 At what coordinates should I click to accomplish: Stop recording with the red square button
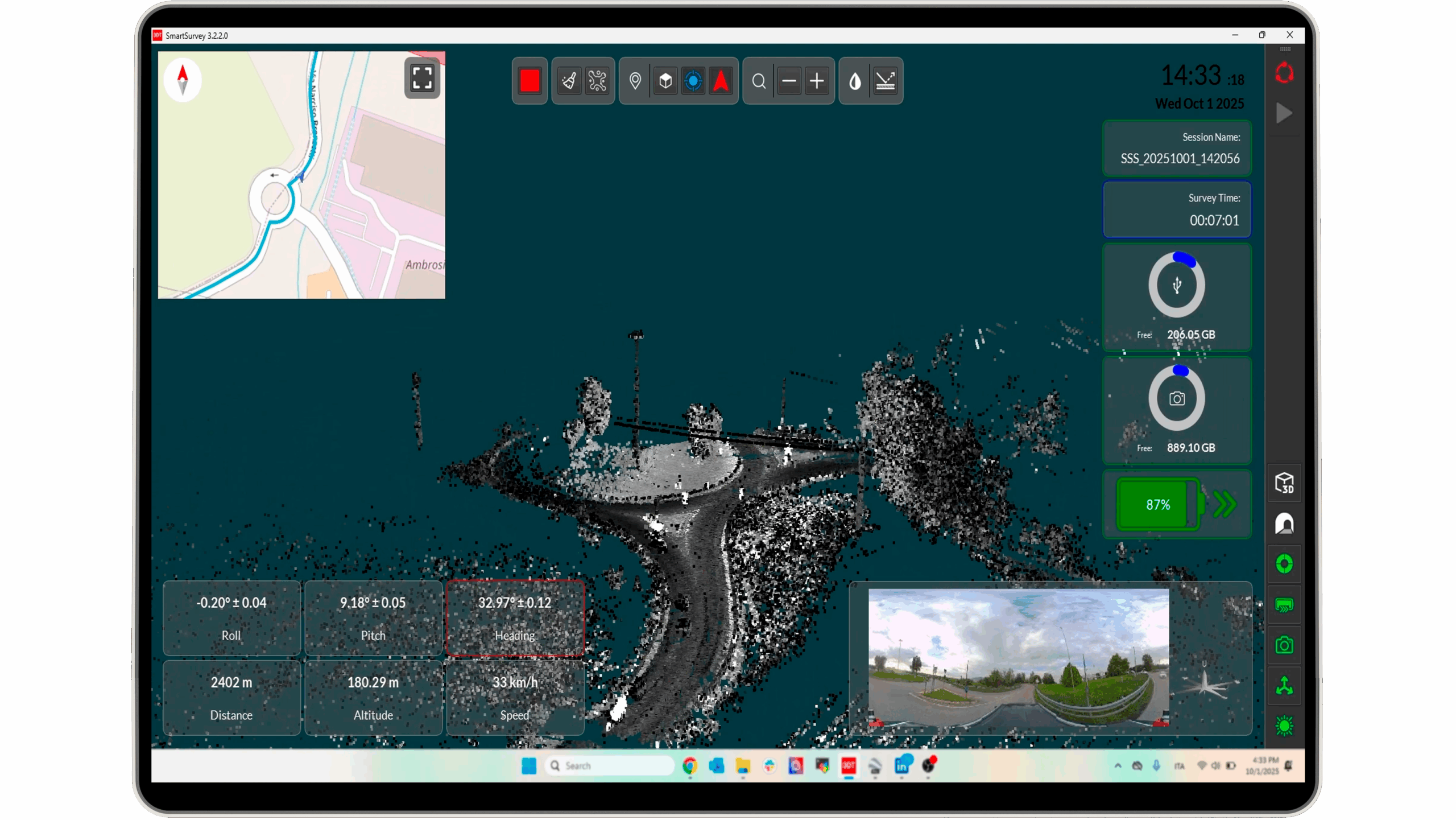tap(530, 81)
